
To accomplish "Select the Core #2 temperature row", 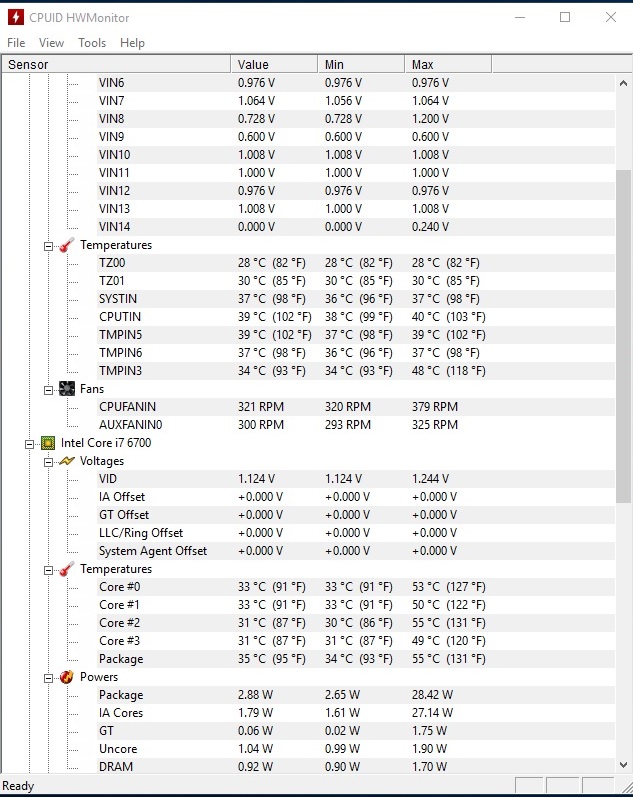I will (308, 623).
